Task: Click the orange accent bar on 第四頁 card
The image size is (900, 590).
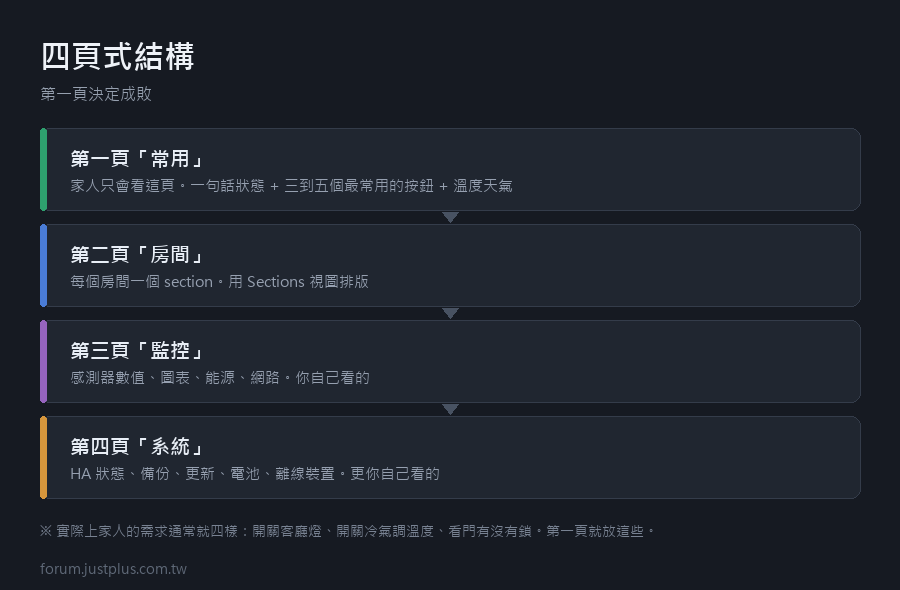Action: click(x=43, y=457)
